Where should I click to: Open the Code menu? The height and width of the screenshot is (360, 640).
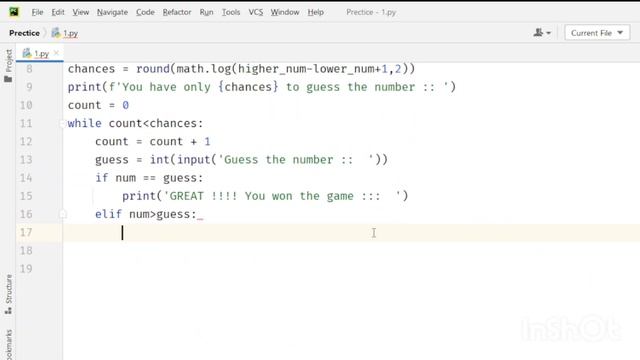click(145, 12)
